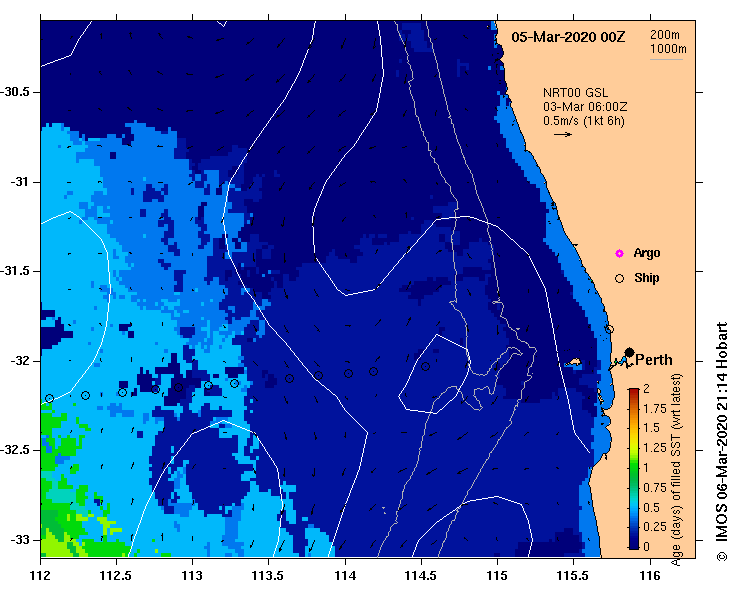Click Rottnest Island west of Perth
Viewport: 739px width, 592px height.
574,362
